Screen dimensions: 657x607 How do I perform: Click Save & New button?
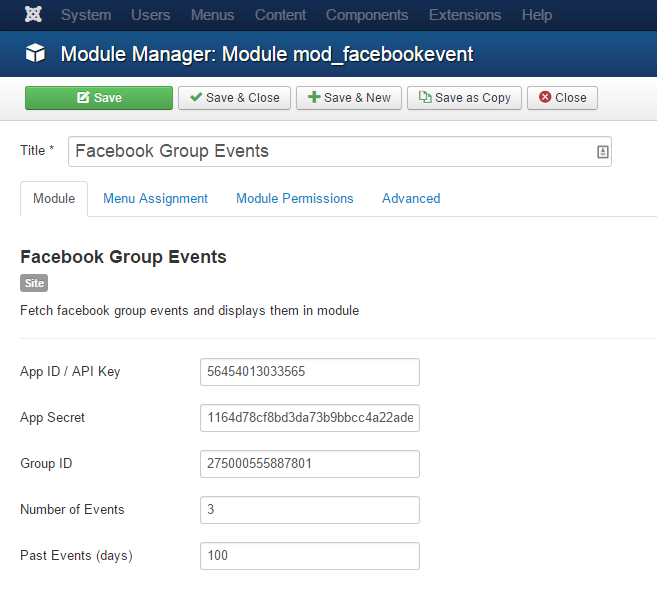point(349,98)
